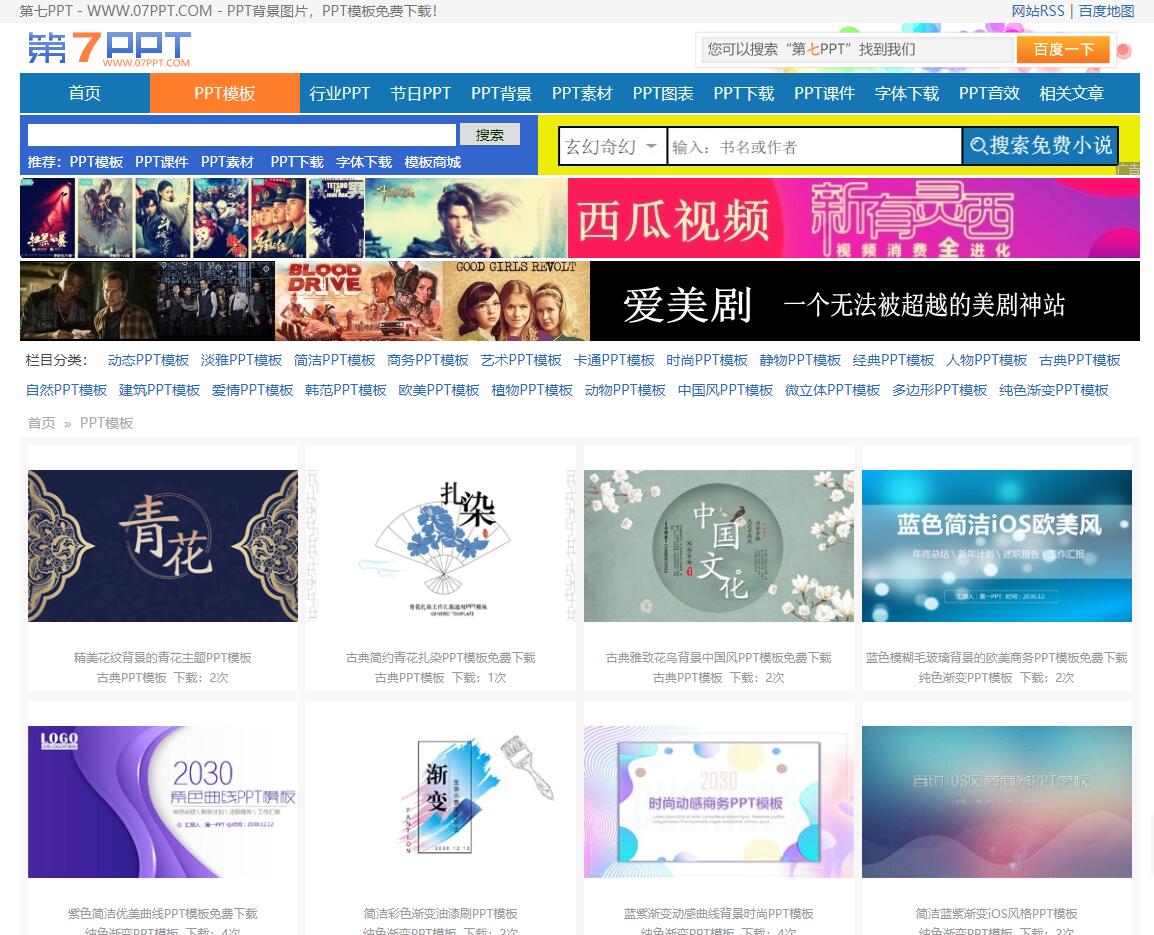This screenshot has width=1154, height=935.
Task: Open the 经典PPT模板 category
Action: (x=893, y=360)
